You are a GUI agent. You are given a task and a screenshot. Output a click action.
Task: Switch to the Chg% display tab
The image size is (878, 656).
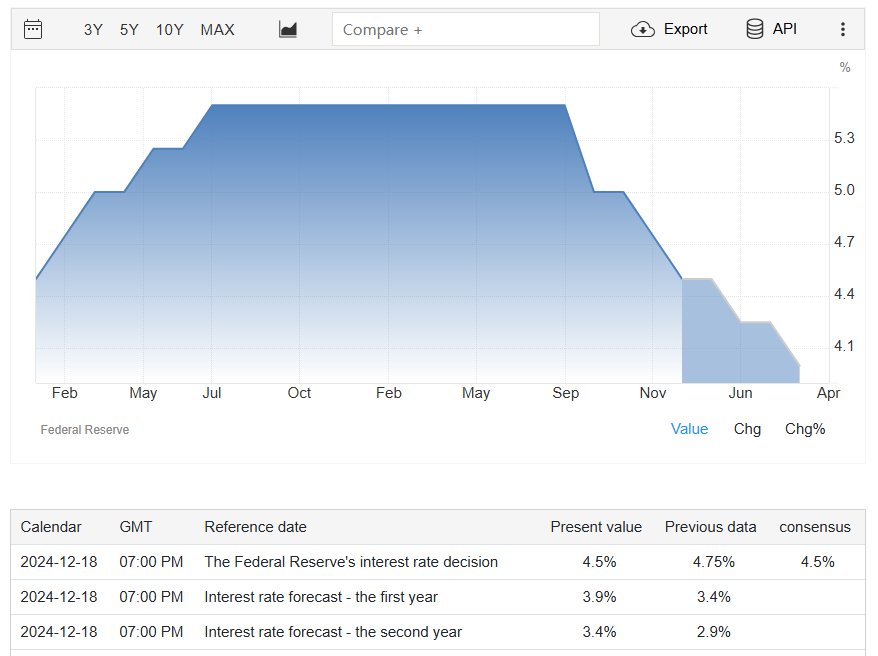[x=805, y=429]
